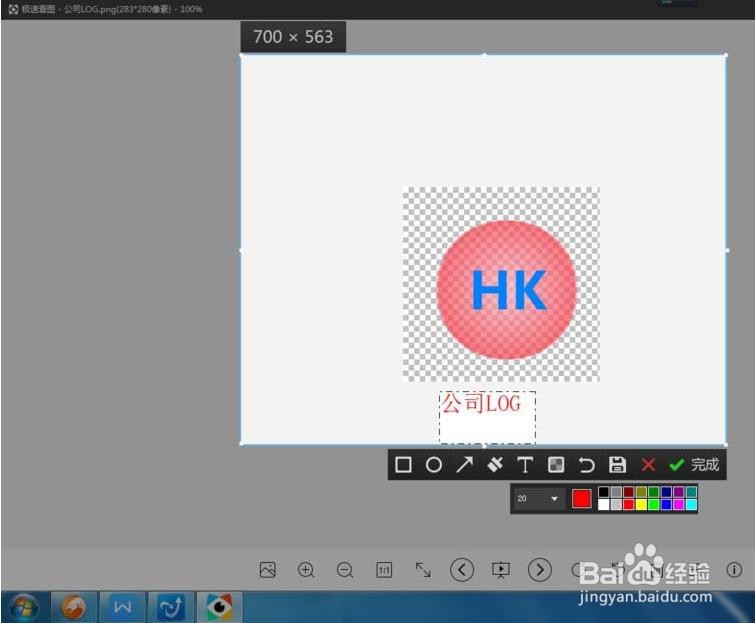Select the arrow drawing tool
Image resolution: width=755 pixels, height=623 pixels.
(465, 465)
